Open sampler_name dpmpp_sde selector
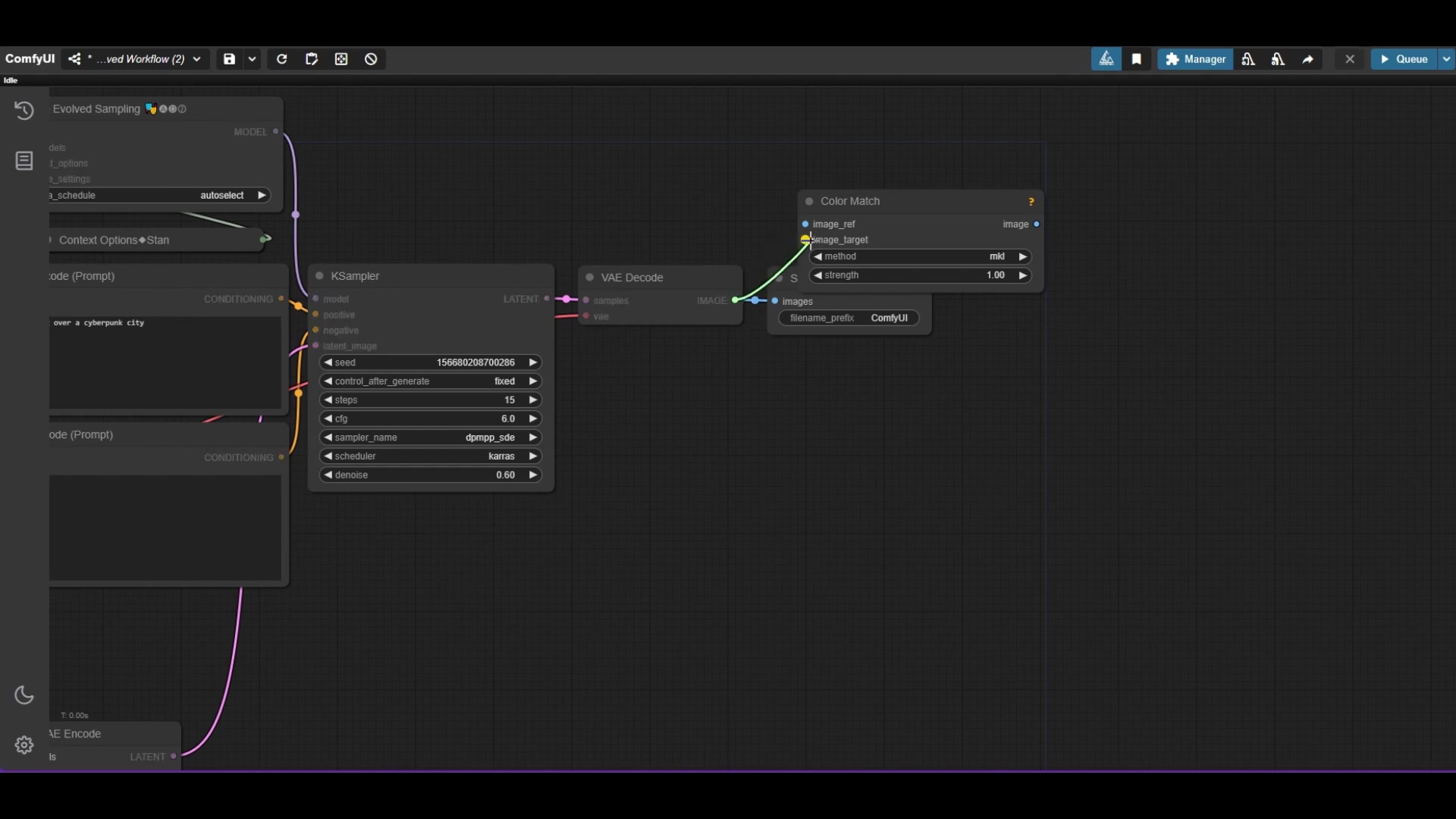This screenshot has width=1456, height=819. (x=431, y=438)
